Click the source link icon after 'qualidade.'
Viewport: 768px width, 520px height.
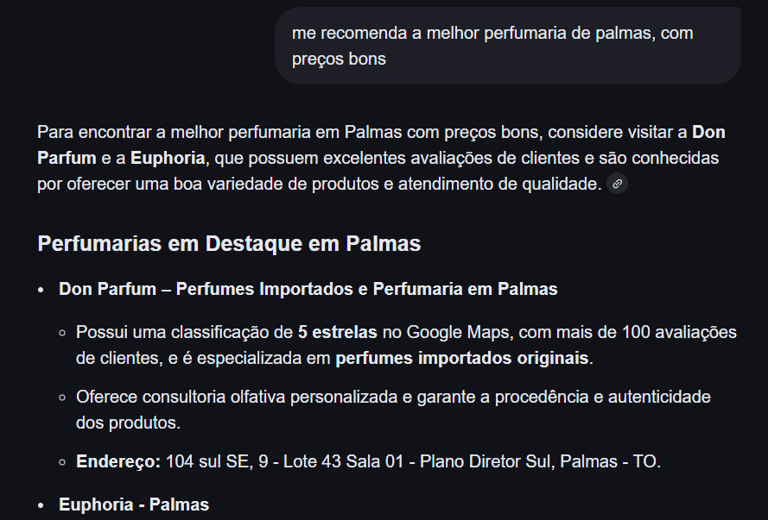(618, 184)
